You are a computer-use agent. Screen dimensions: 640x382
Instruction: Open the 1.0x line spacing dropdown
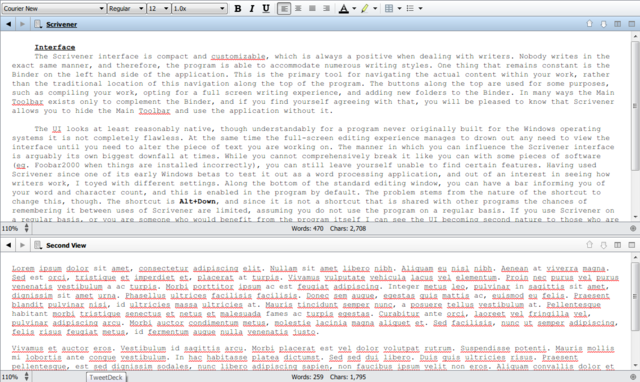pos(199,9)
